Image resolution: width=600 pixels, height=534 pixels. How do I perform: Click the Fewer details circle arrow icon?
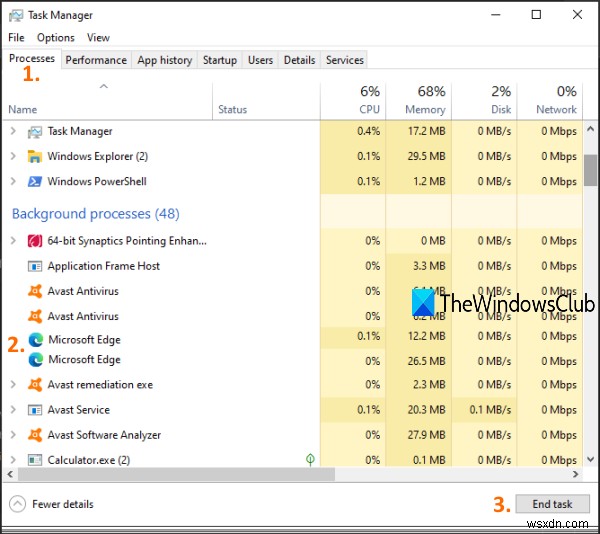[18, 504]
